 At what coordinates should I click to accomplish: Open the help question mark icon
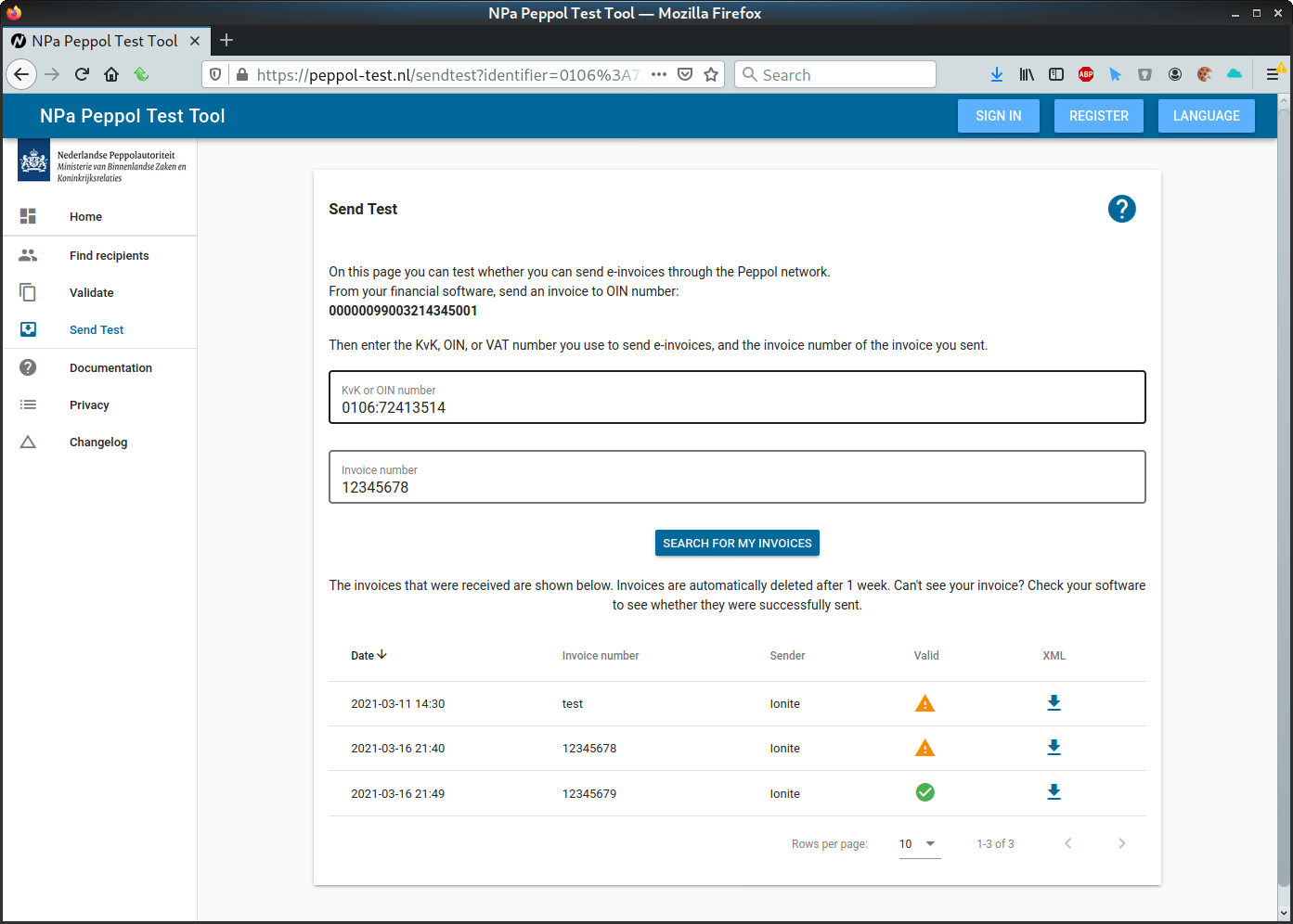1121,209
